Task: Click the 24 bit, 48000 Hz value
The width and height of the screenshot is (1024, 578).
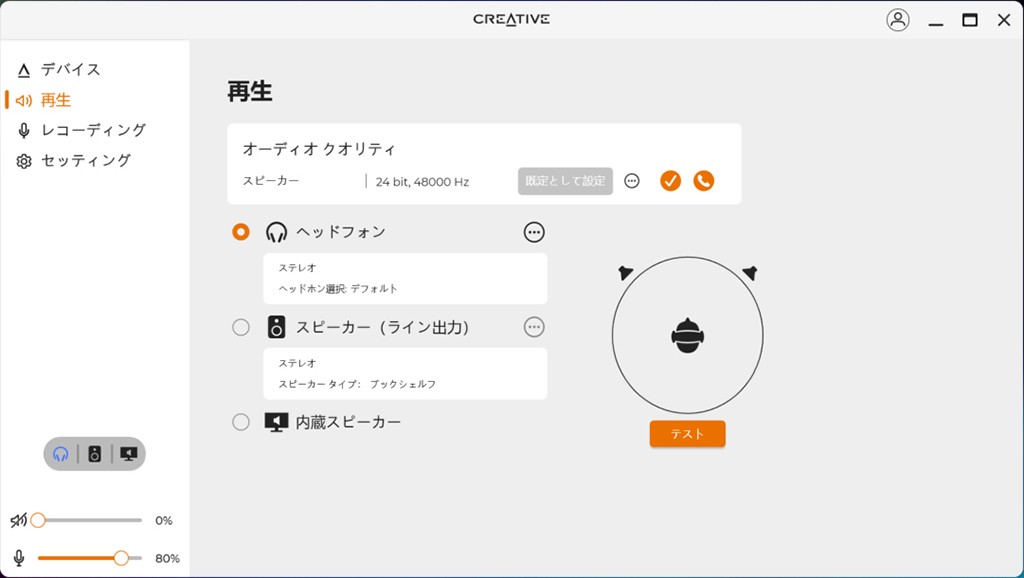Action: pyautogui.click(x=422, y=182)
